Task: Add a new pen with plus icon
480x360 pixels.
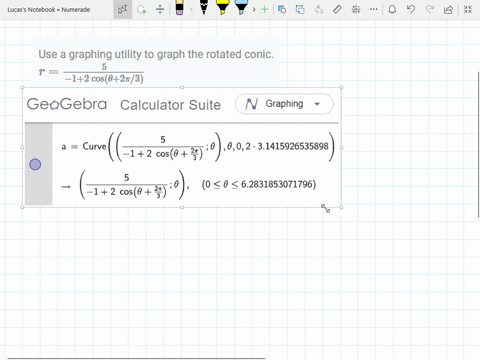Action: coord(264,9)
